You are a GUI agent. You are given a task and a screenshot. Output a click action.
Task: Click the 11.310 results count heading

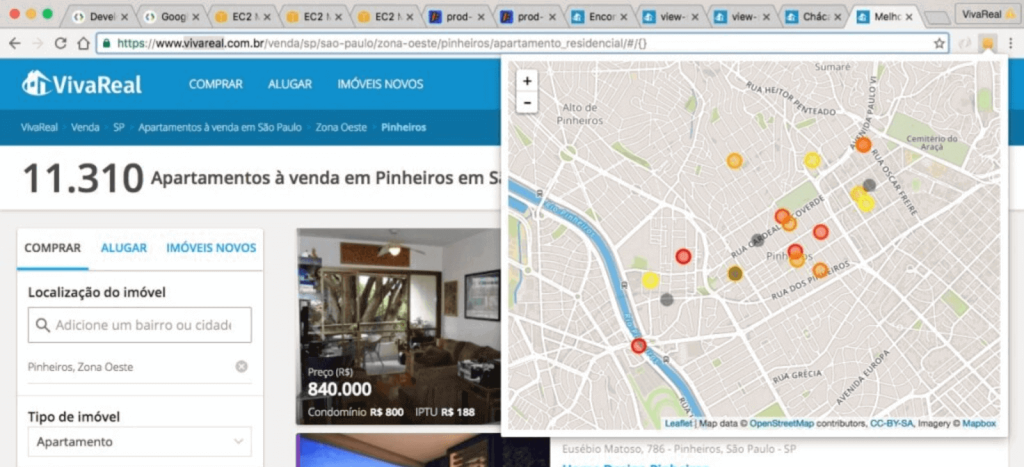pyautogui.click(x=83, y=178)
